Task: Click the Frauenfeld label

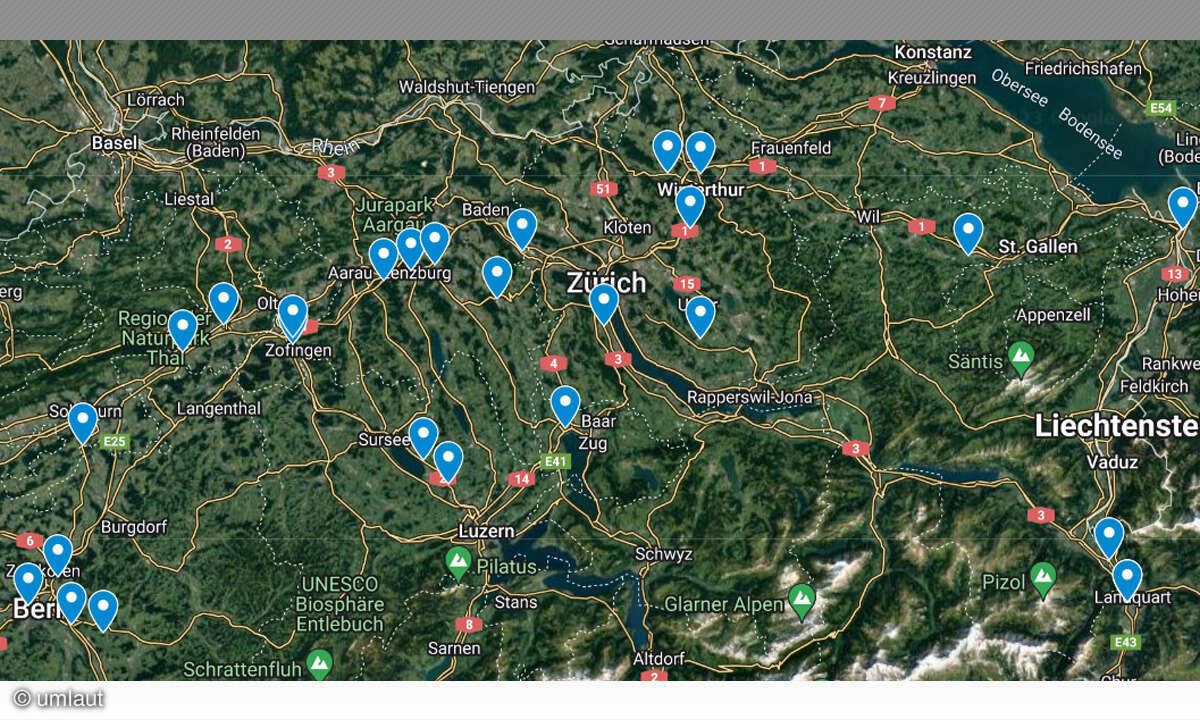Action: point(791,148)
